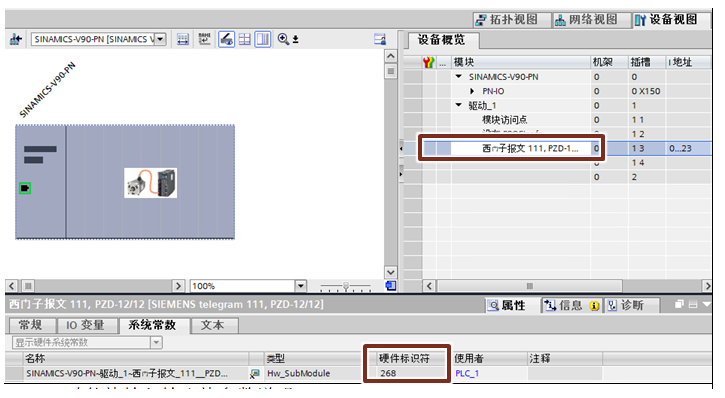Open the 属性 inspector tab

(x=508, y=306)
